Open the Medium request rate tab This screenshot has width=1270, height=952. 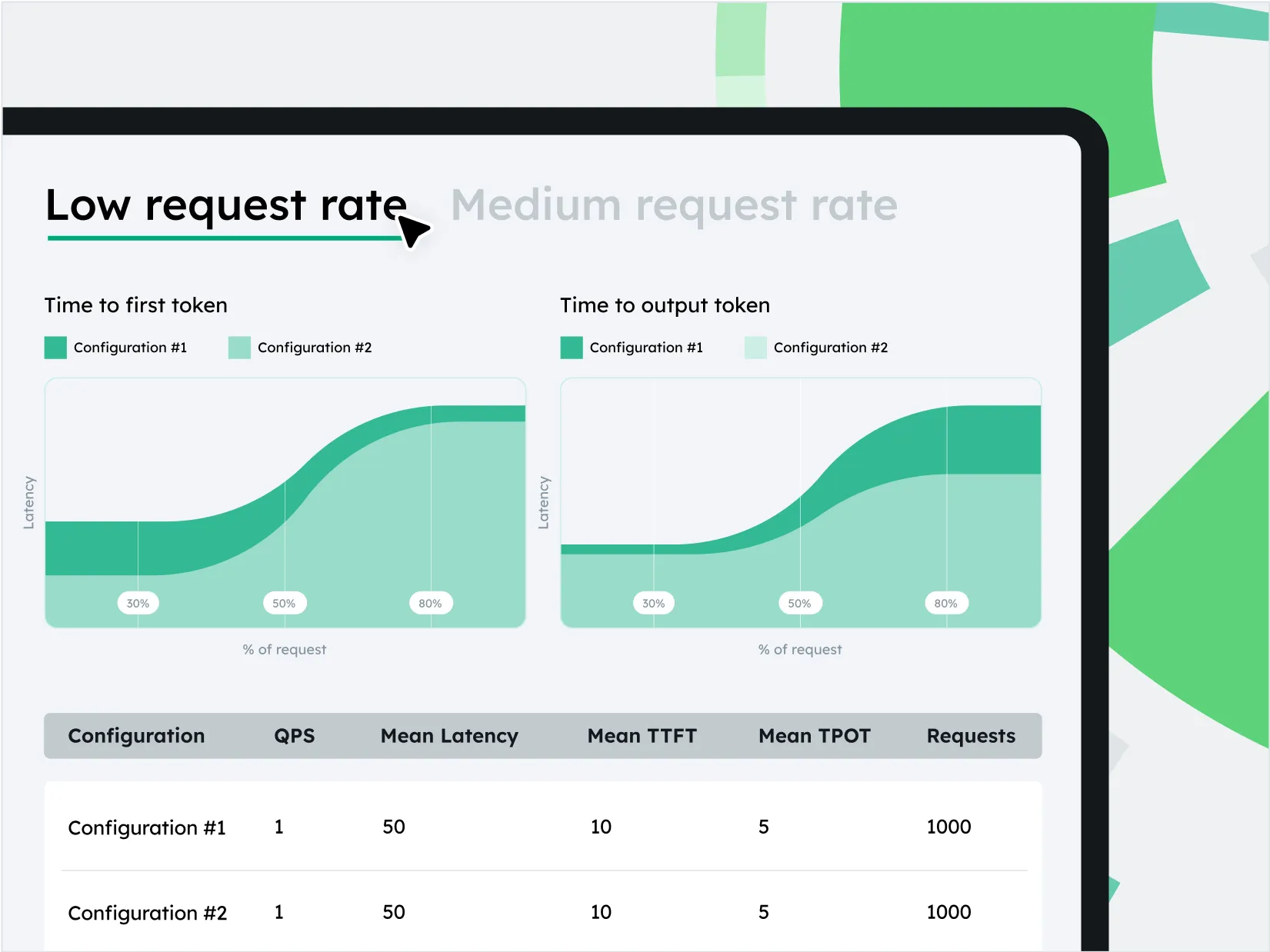click(675, 205)
